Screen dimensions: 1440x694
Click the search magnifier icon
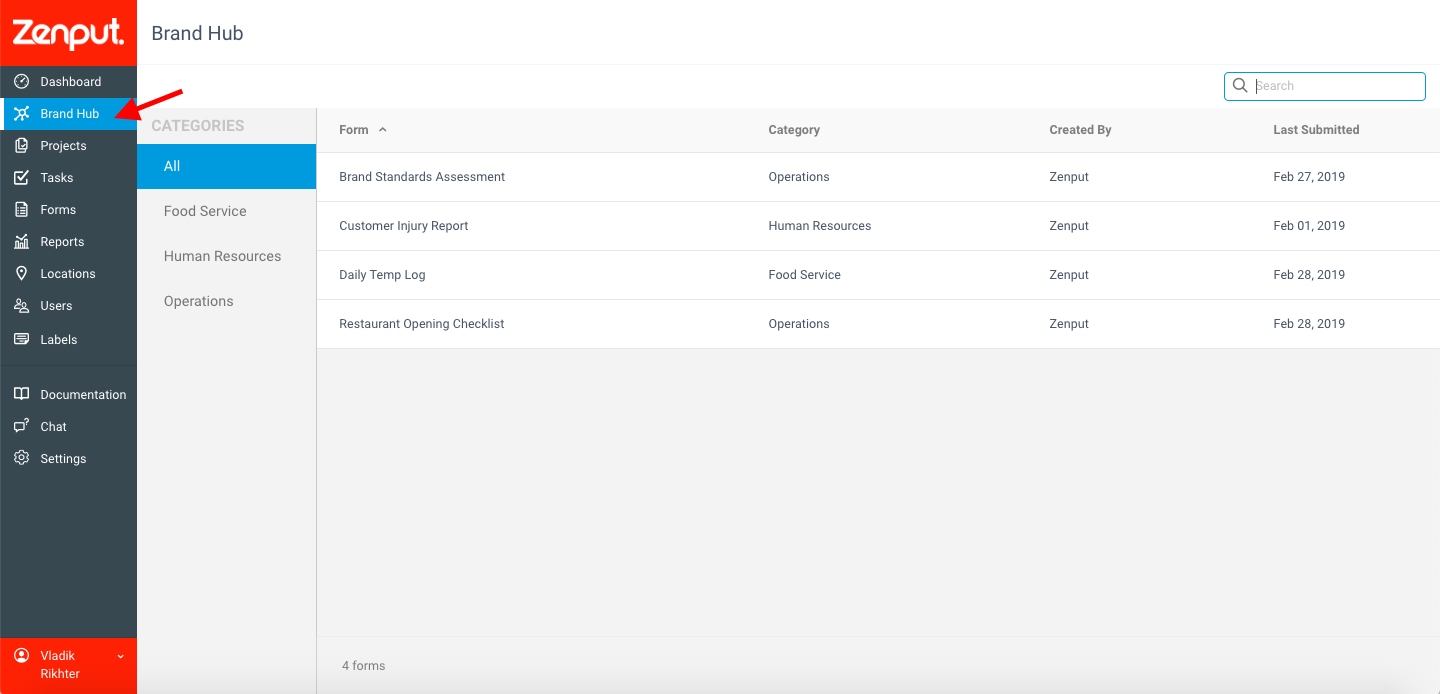(1240, 86)
